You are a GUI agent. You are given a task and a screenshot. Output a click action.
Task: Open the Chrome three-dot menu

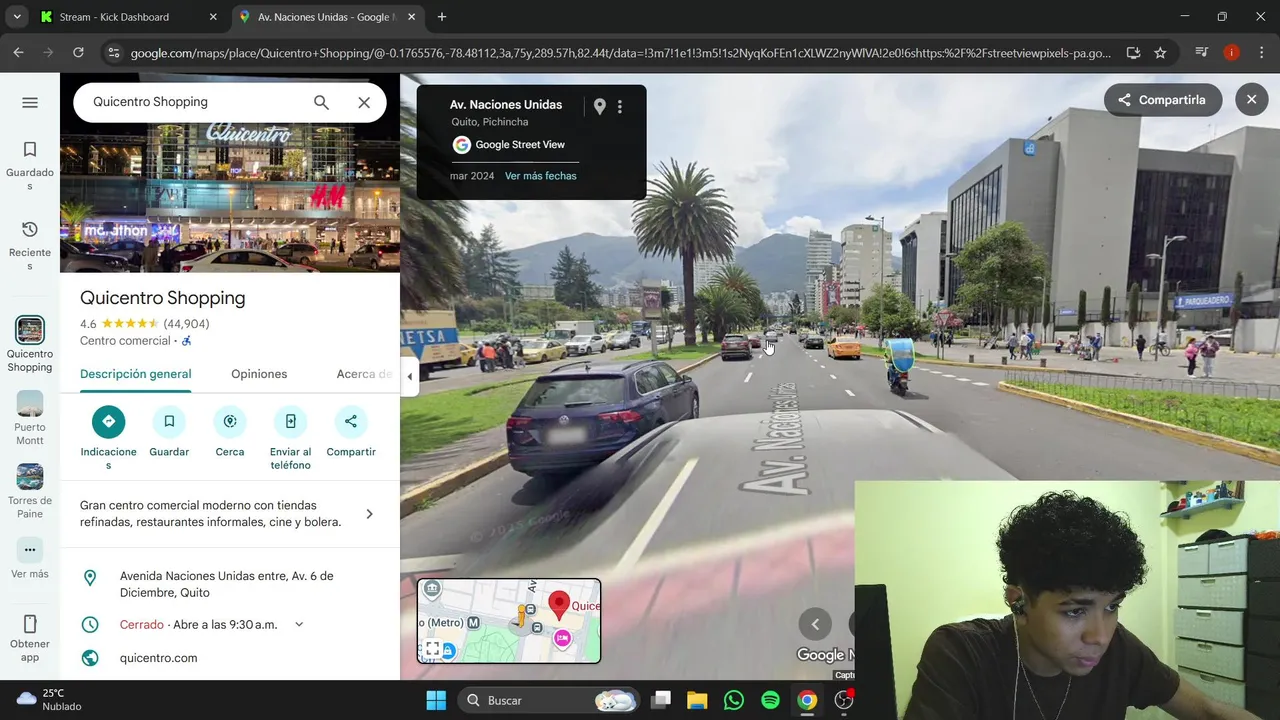(1260, 53)
